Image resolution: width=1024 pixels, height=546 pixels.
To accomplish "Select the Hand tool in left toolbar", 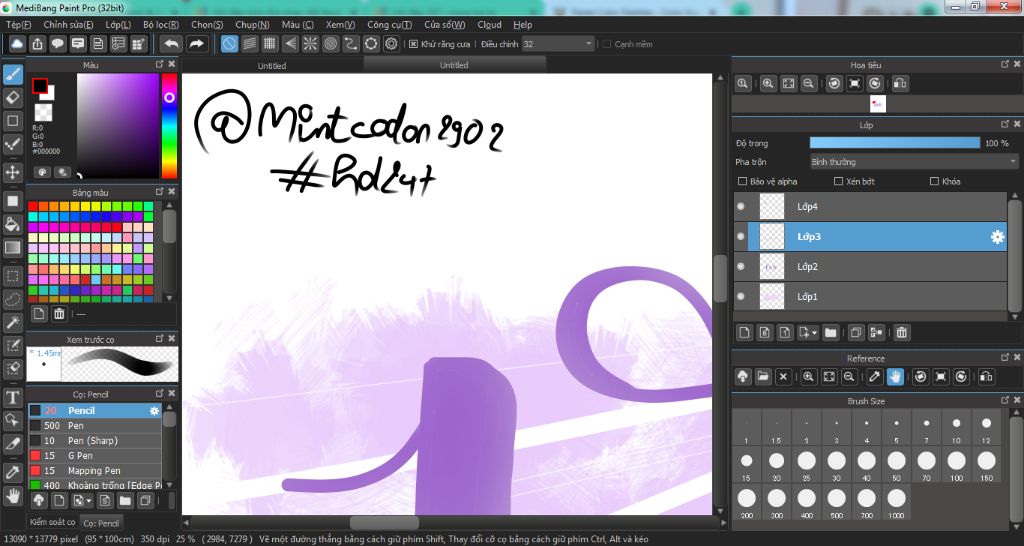I will [x=12, y=496].
